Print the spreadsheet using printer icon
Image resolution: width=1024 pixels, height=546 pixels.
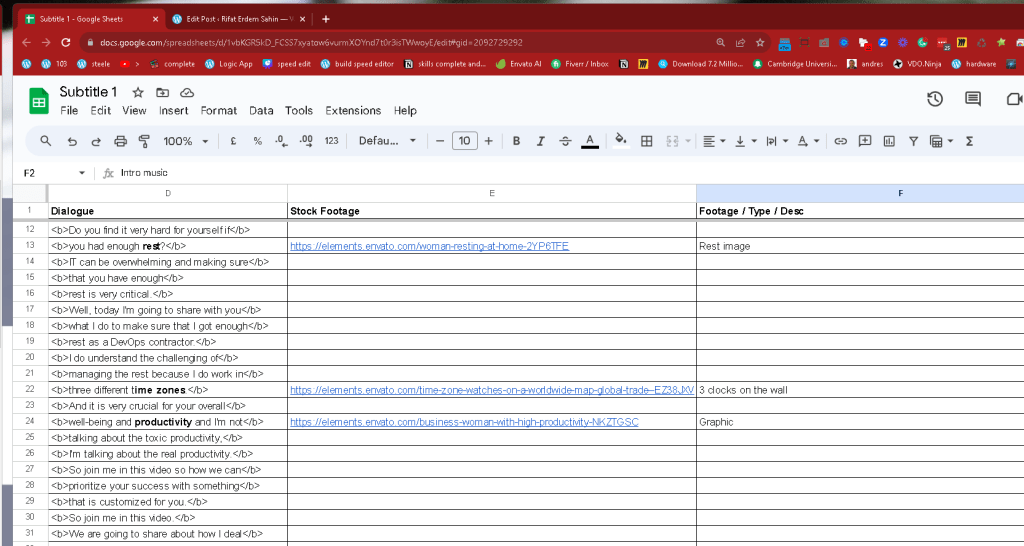[x=120, y=141]
